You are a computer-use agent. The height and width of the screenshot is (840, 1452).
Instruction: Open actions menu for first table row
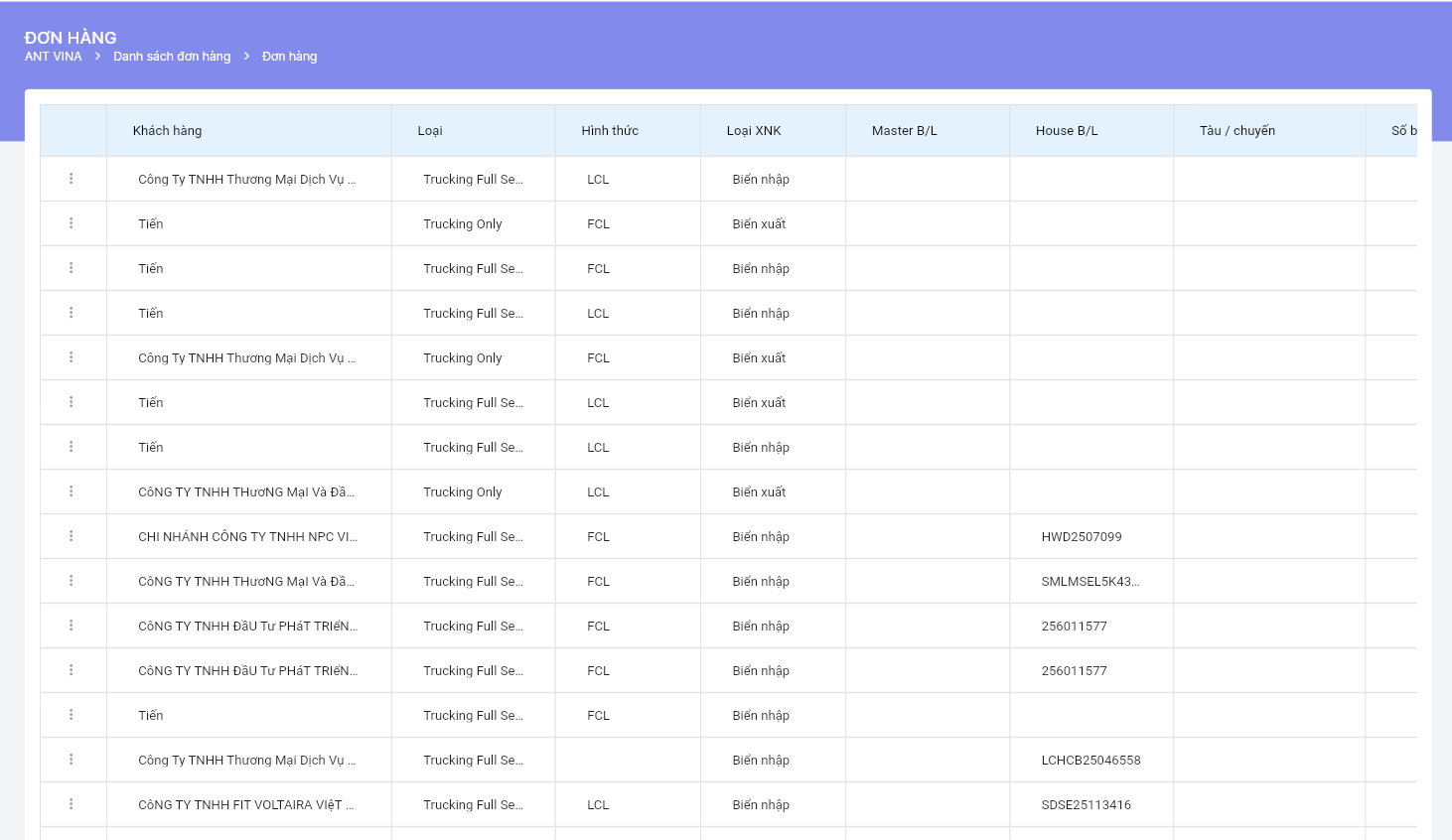tap(72, 179)
